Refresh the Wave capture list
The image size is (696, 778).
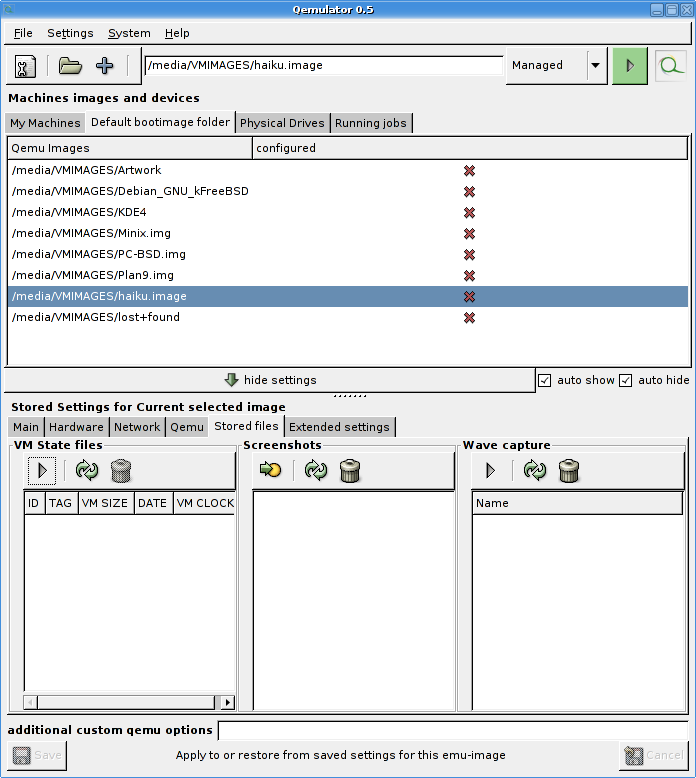pyautogui.click(x=535, y=470)
